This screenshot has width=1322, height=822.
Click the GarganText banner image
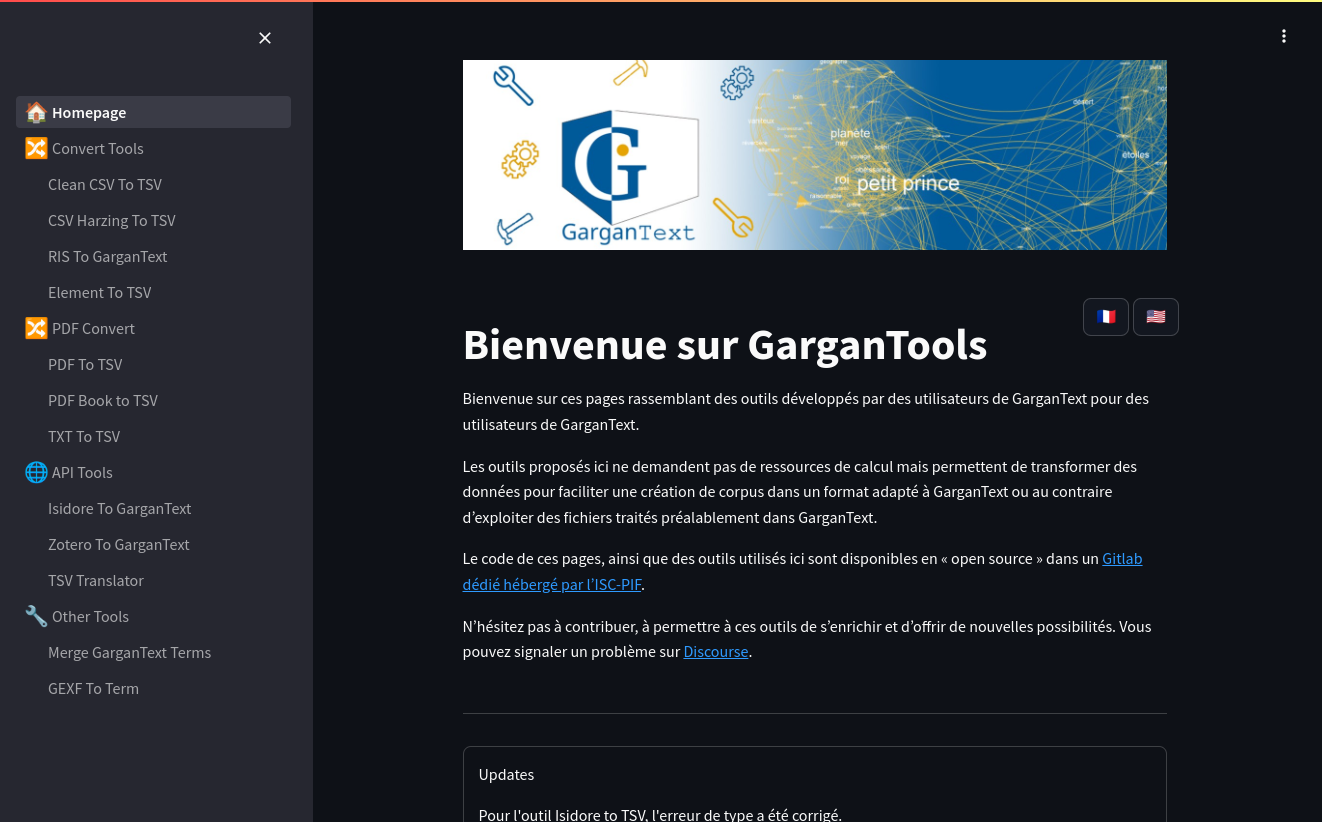coord(815,155)
